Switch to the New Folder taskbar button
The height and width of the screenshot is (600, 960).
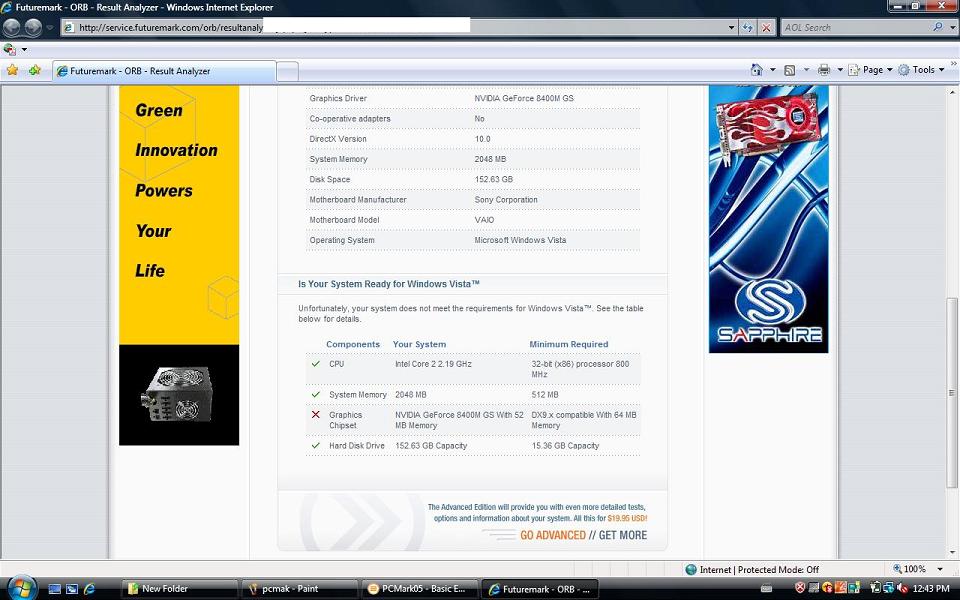coord(179,590)
